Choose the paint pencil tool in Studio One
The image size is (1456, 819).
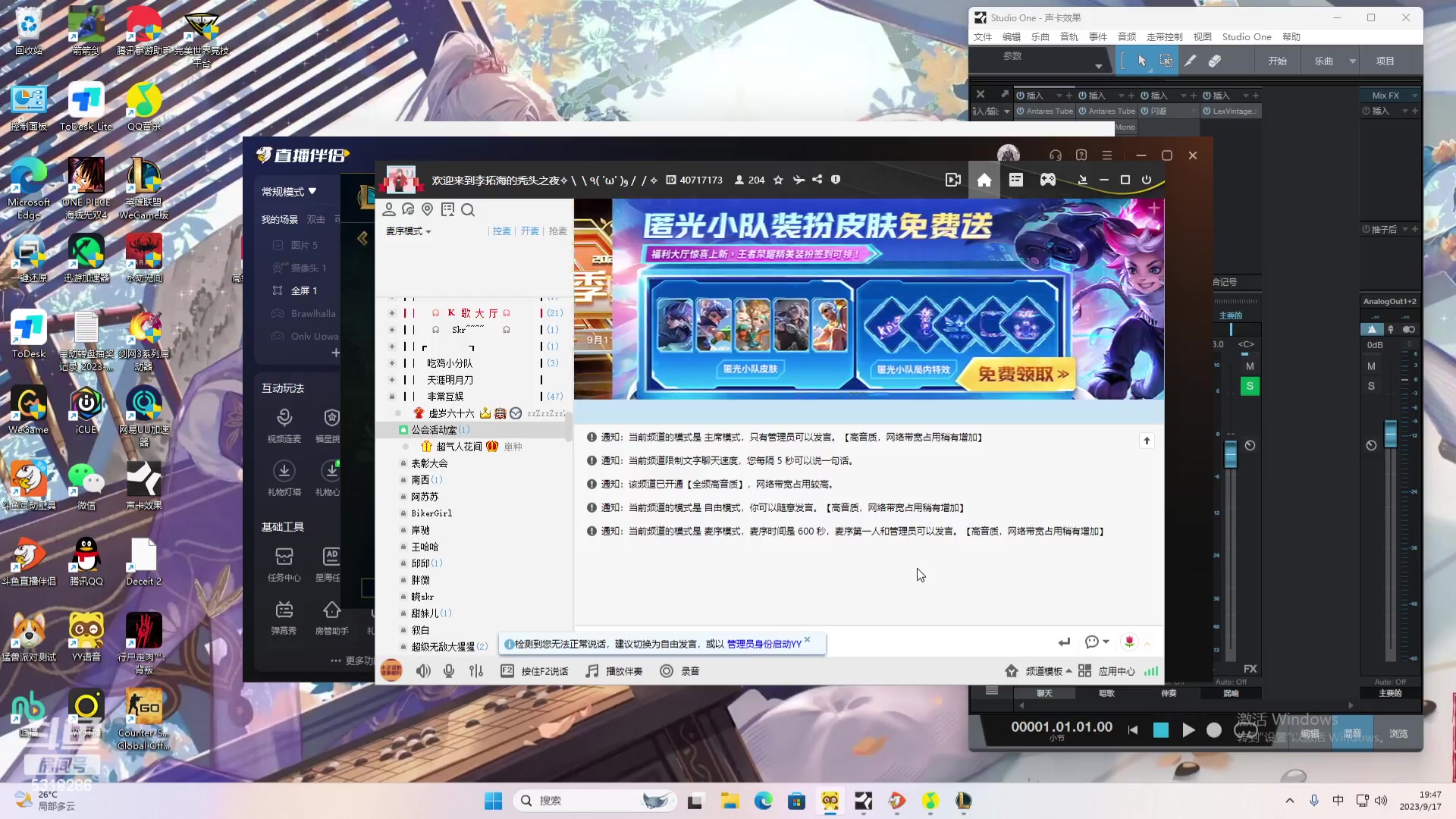click(1191, 61)
